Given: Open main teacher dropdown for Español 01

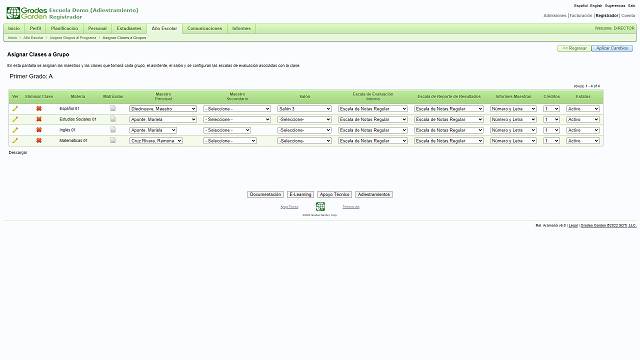Looking at the screenshot, I should (x=163, y=109).
